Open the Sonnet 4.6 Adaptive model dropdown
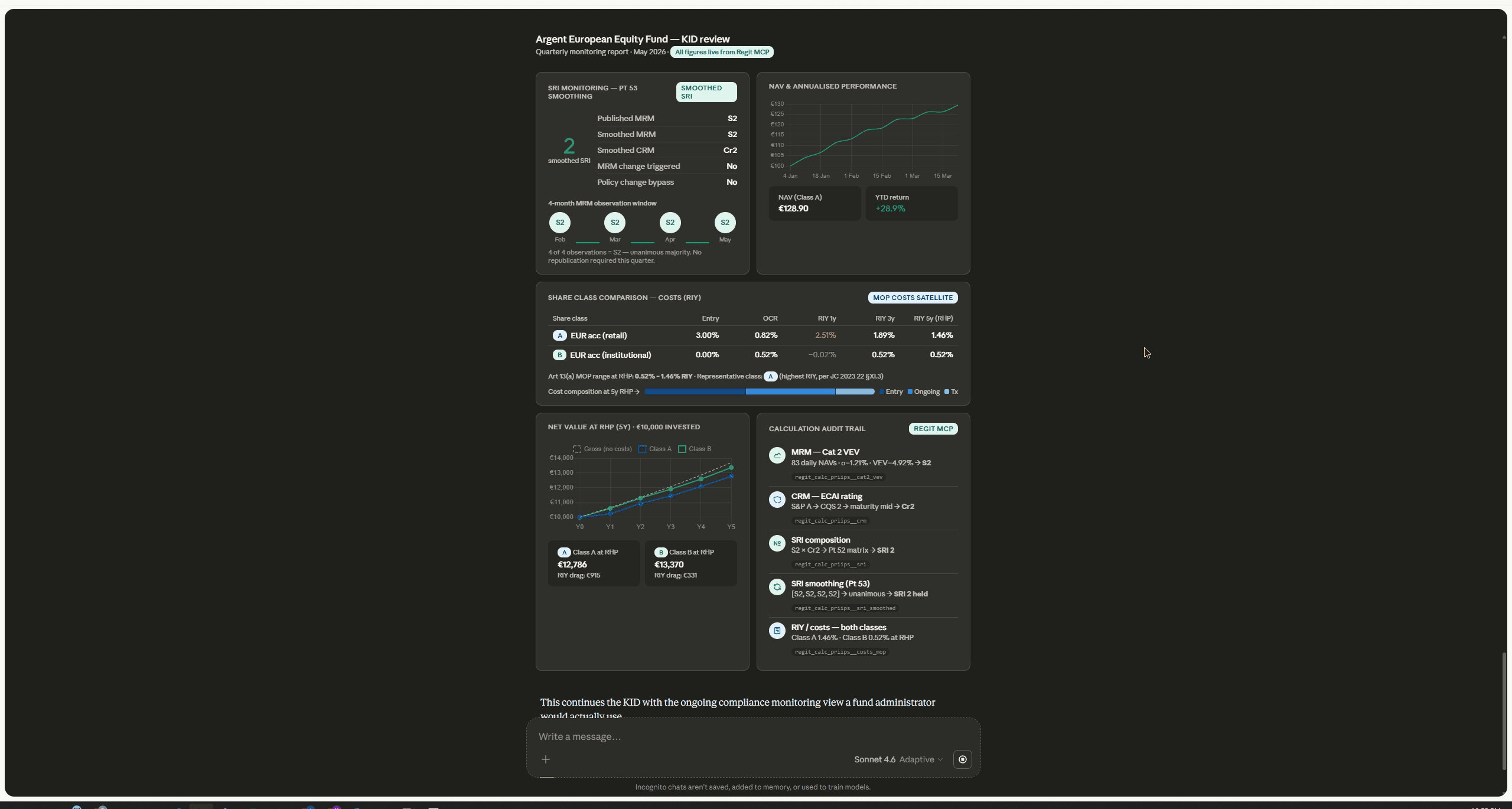The image size is (1512, 809). (x=898, y=759)
